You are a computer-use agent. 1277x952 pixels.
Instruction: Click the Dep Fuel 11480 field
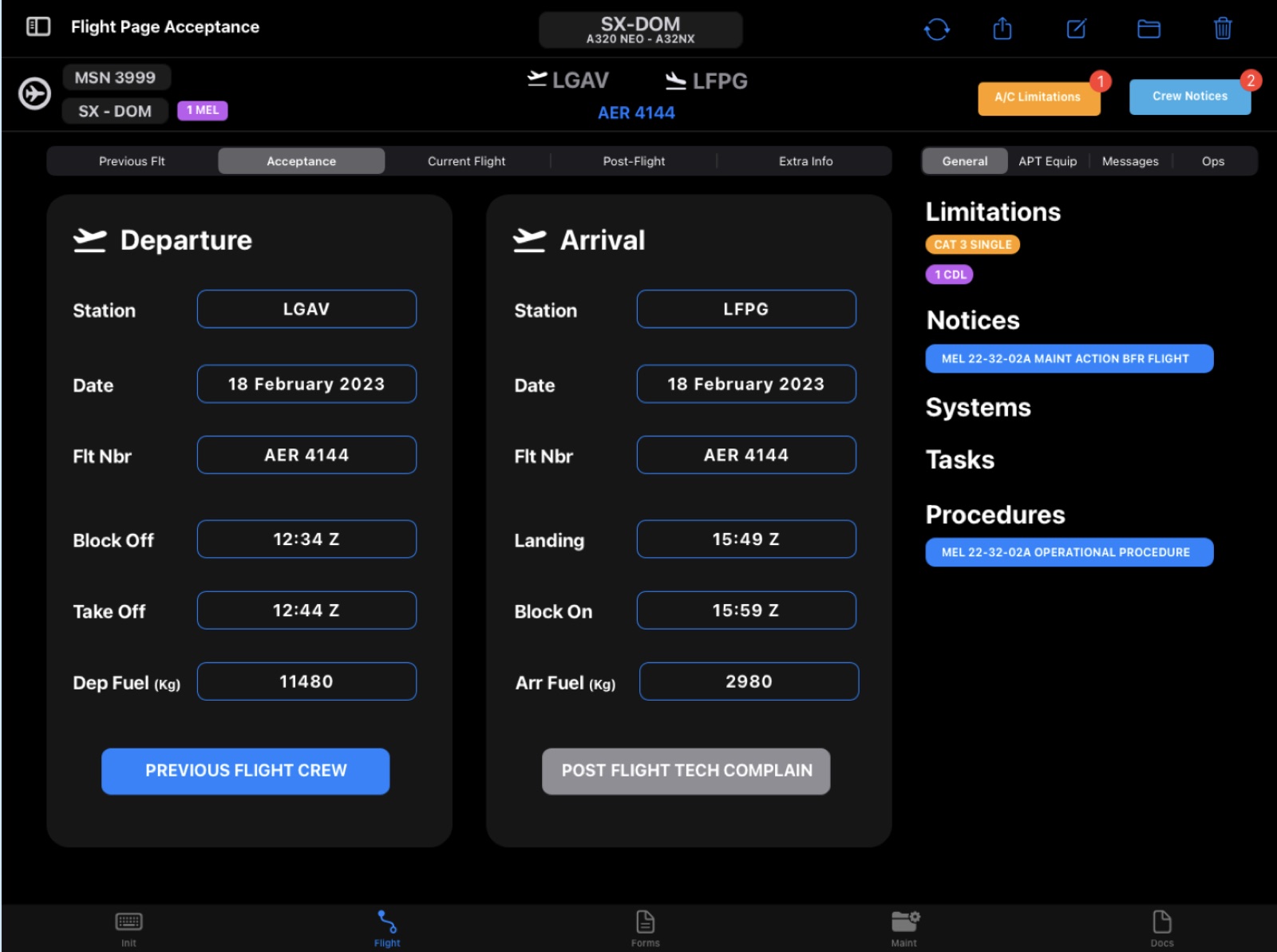click(x=306, y=681)
